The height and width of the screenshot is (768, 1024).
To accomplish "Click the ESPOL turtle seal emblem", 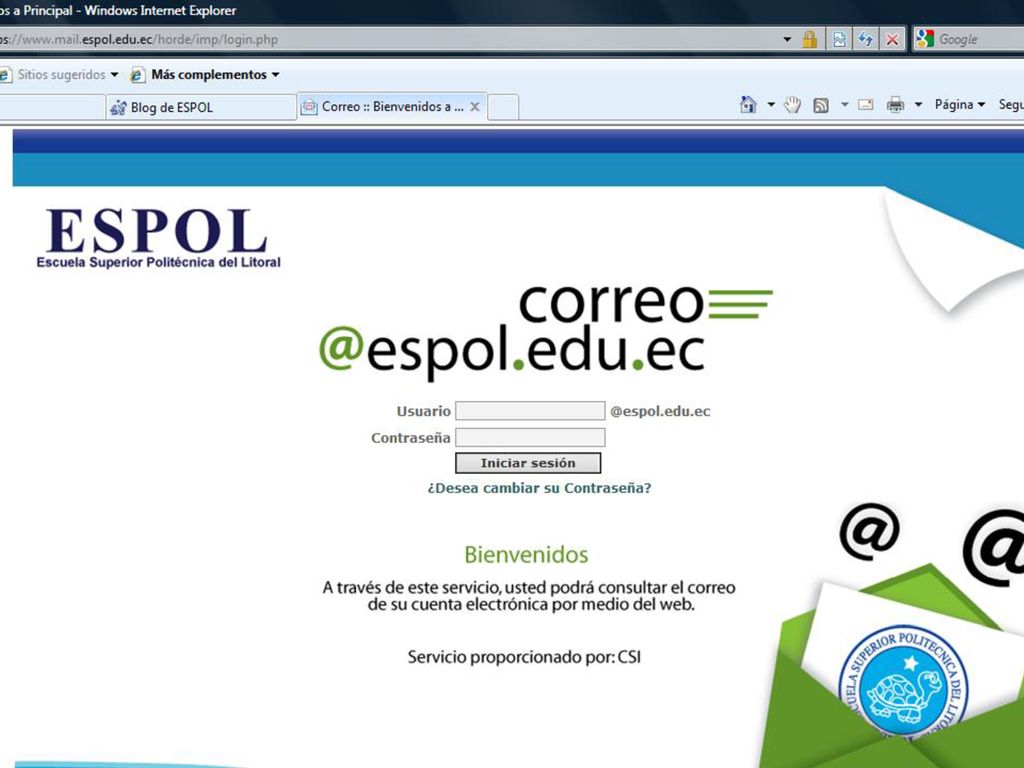I will 903,685.
